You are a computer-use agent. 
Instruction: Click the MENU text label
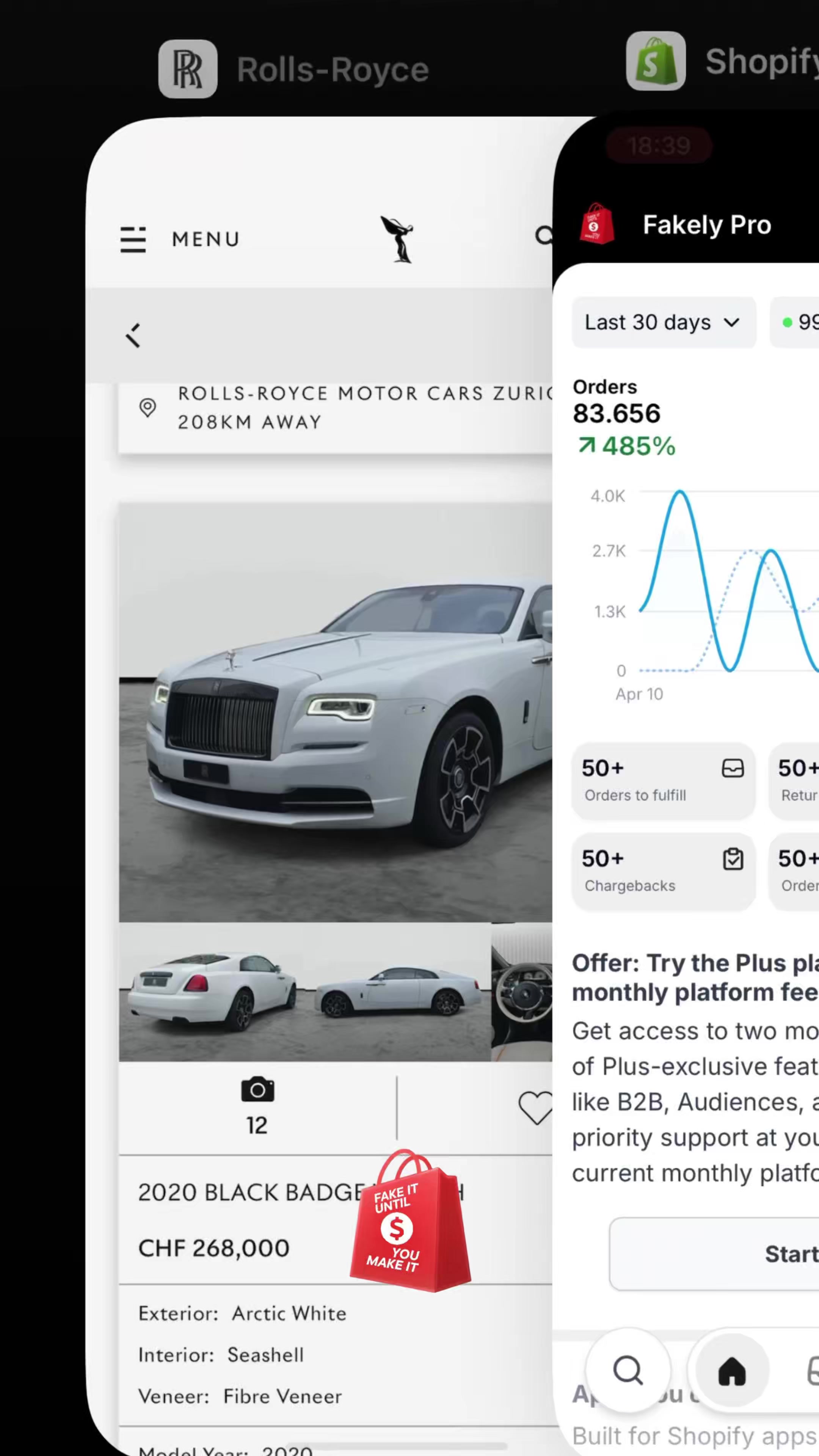click(206, 240)
